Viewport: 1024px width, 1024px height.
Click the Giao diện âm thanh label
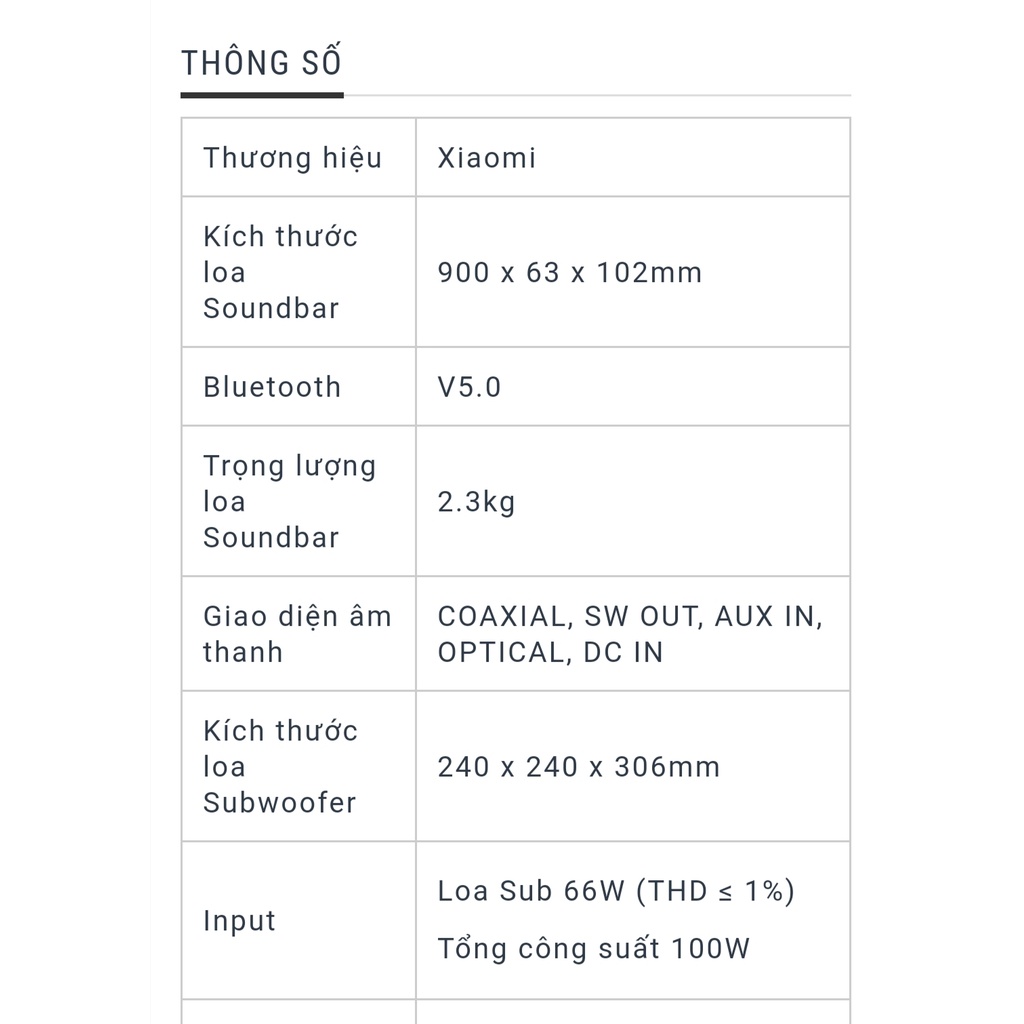297,634
